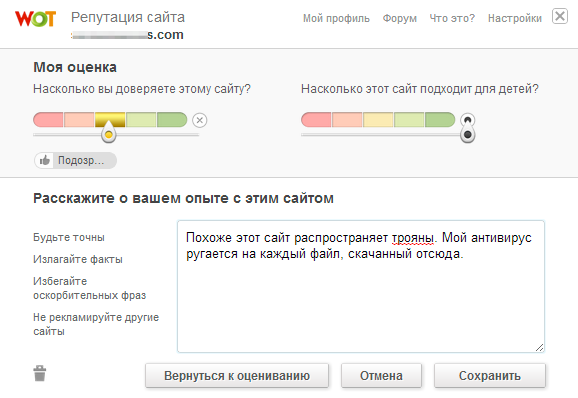Click the misspelled word трояны
578x398 pixels.
coord(412,238)
